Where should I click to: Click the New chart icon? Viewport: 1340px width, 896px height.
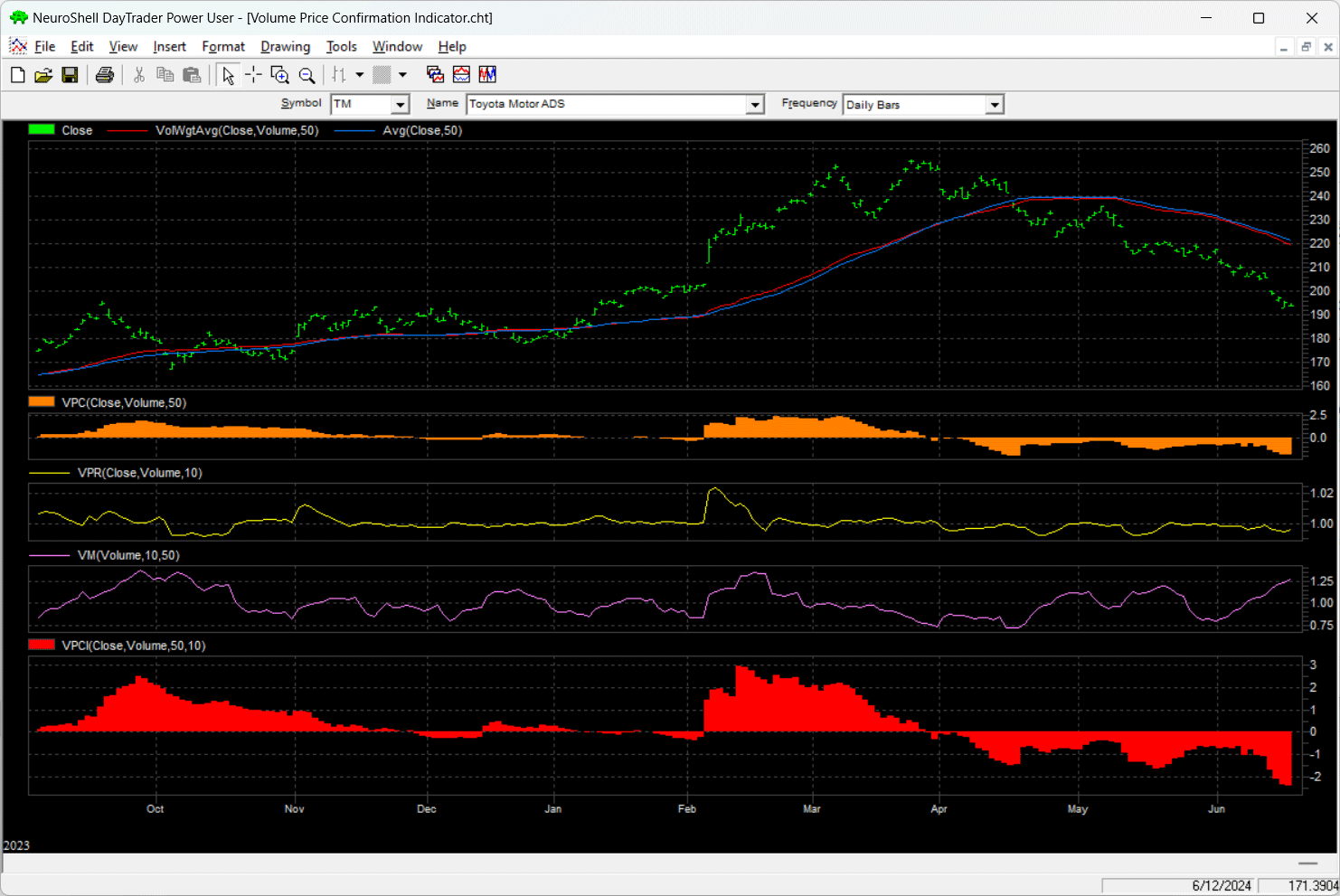17,75
